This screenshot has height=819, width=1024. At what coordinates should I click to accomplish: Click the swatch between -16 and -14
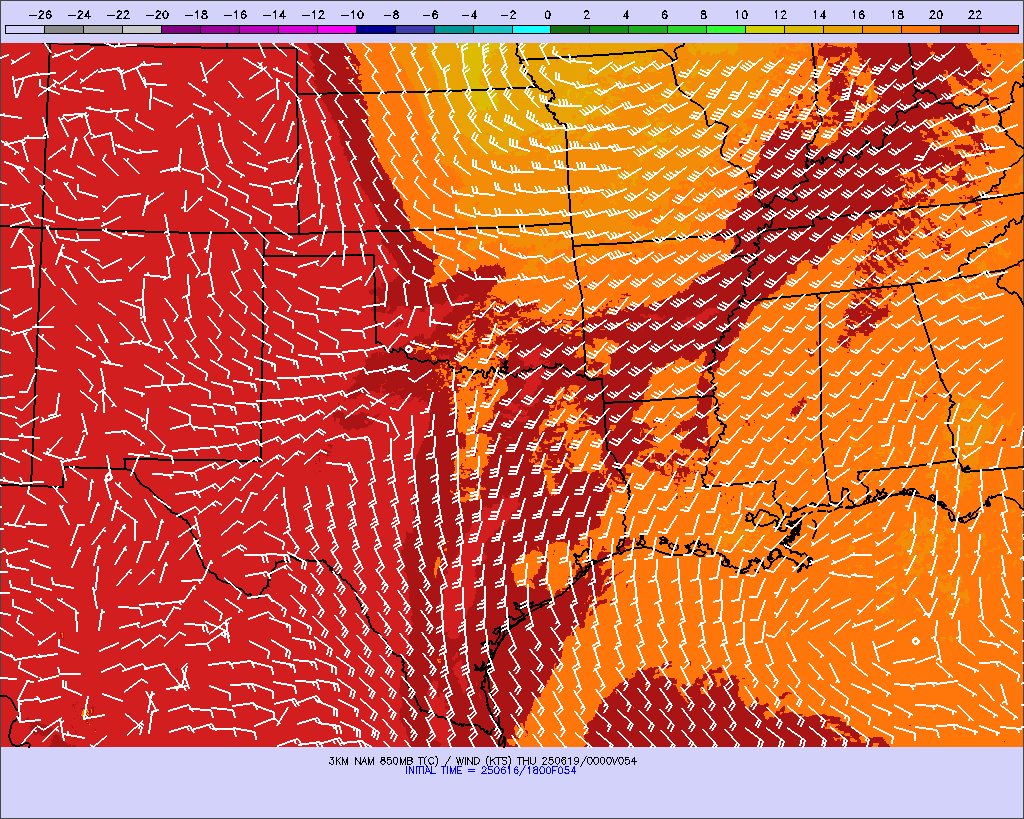pyautogui.click(x=259, y=29)
